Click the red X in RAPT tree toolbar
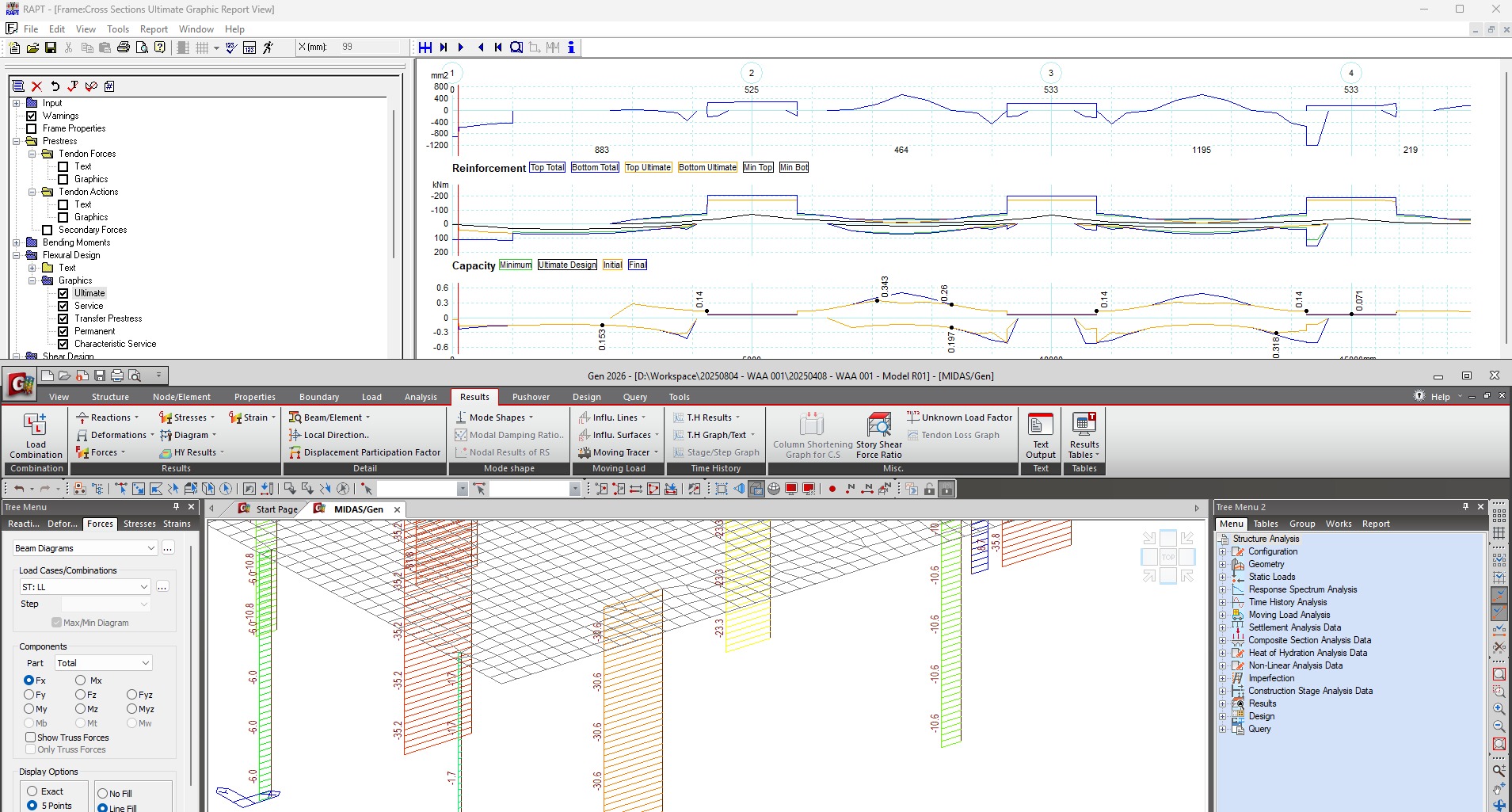This screenshot has height=812, width=1512. click(36, 86)
